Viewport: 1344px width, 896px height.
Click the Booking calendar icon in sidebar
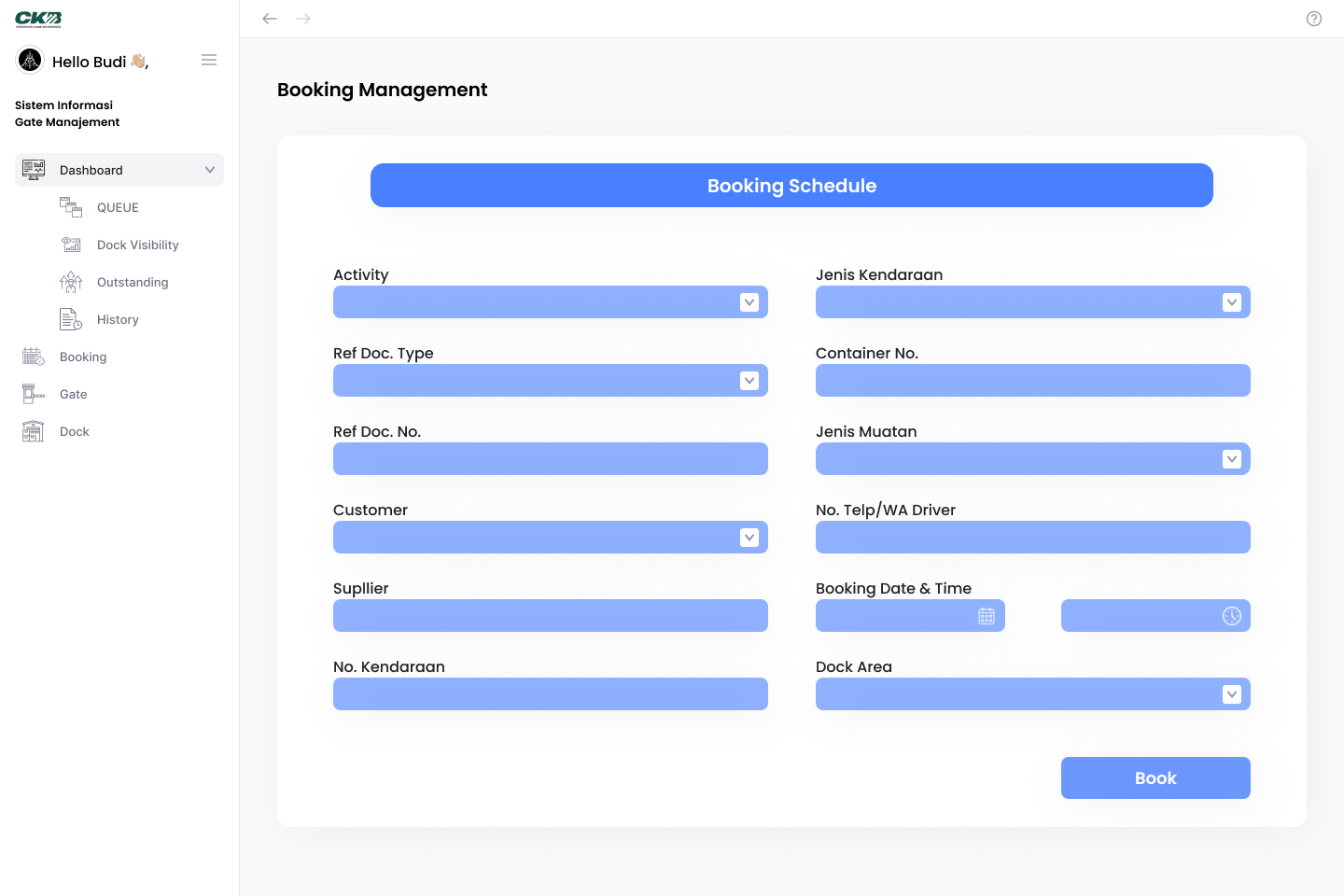click(x=34, y=357)
